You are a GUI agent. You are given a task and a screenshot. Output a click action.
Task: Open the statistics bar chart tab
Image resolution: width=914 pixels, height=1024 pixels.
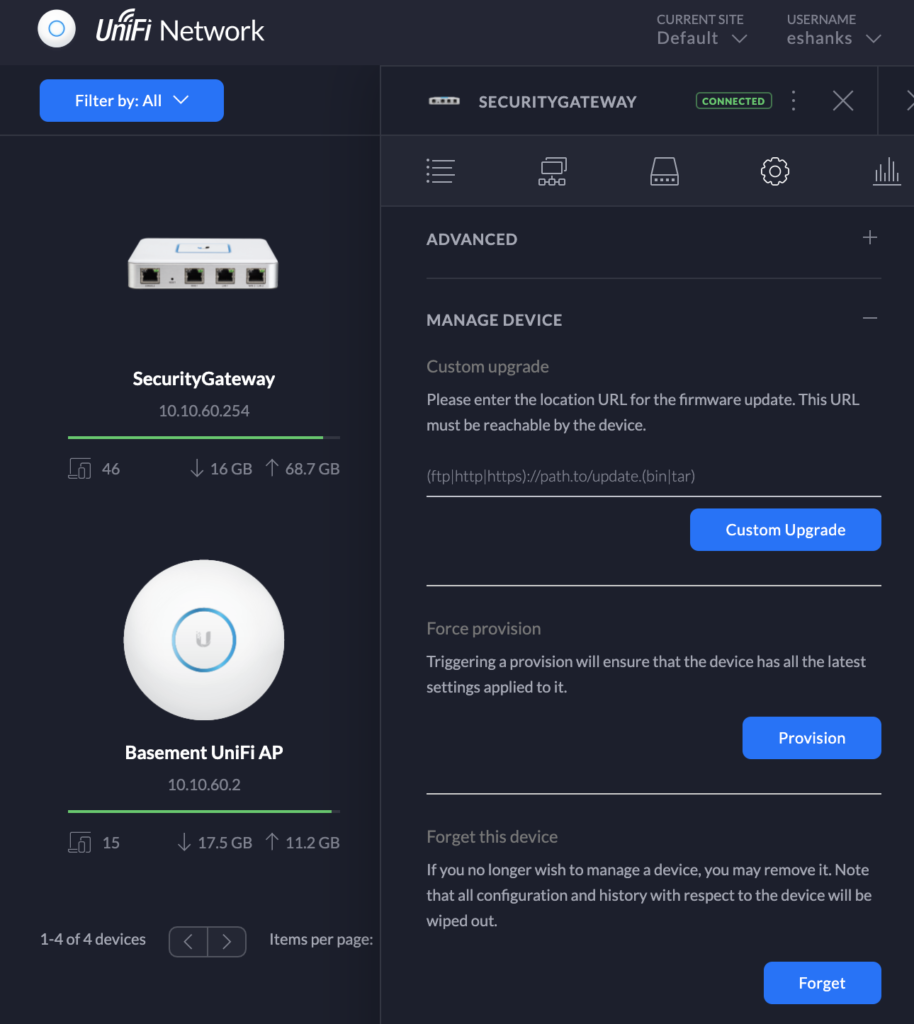[x=887, y=171]
